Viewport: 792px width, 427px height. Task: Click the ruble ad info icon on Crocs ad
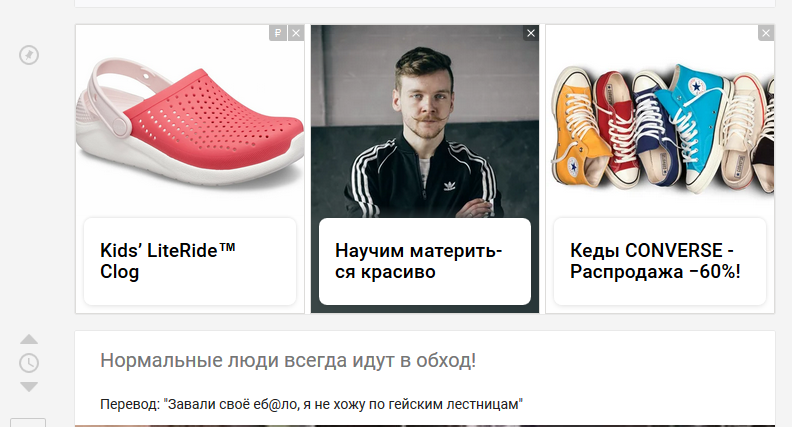pyautogui.click(x=278, y=33)
